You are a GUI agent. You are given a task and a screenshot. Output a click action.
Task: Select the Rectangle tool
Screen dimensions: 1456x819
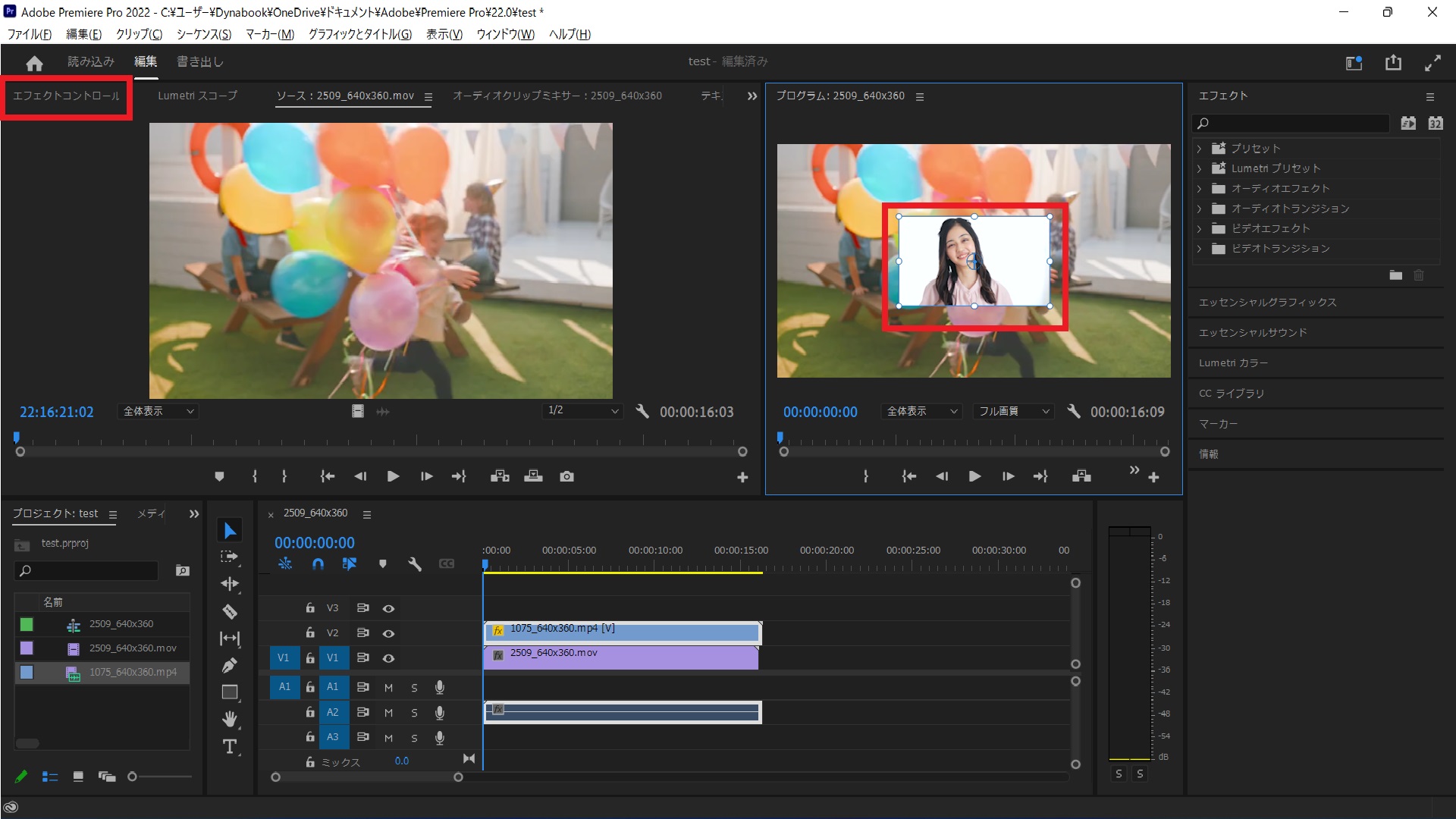[230, 692]
